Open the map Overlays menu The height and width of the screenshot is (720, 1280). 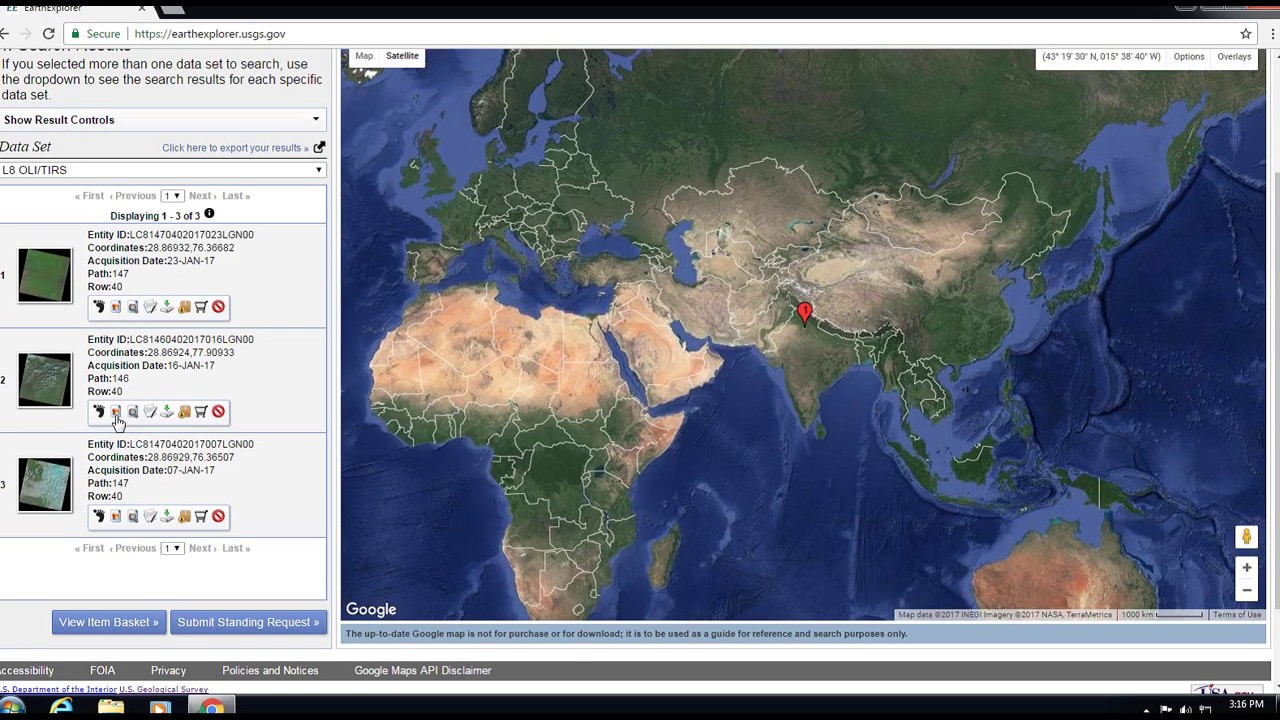point(1234,57)
